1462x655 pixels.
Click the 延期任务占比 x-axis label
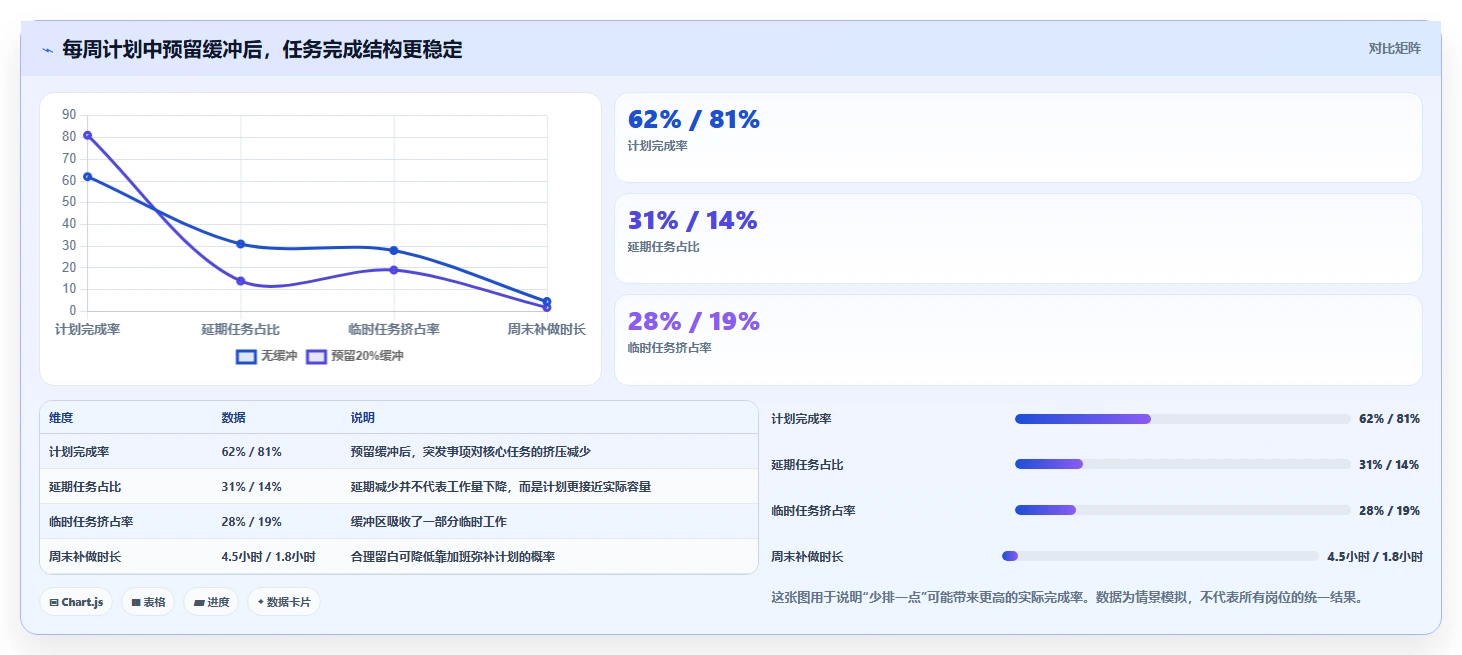tap(241, 329)
